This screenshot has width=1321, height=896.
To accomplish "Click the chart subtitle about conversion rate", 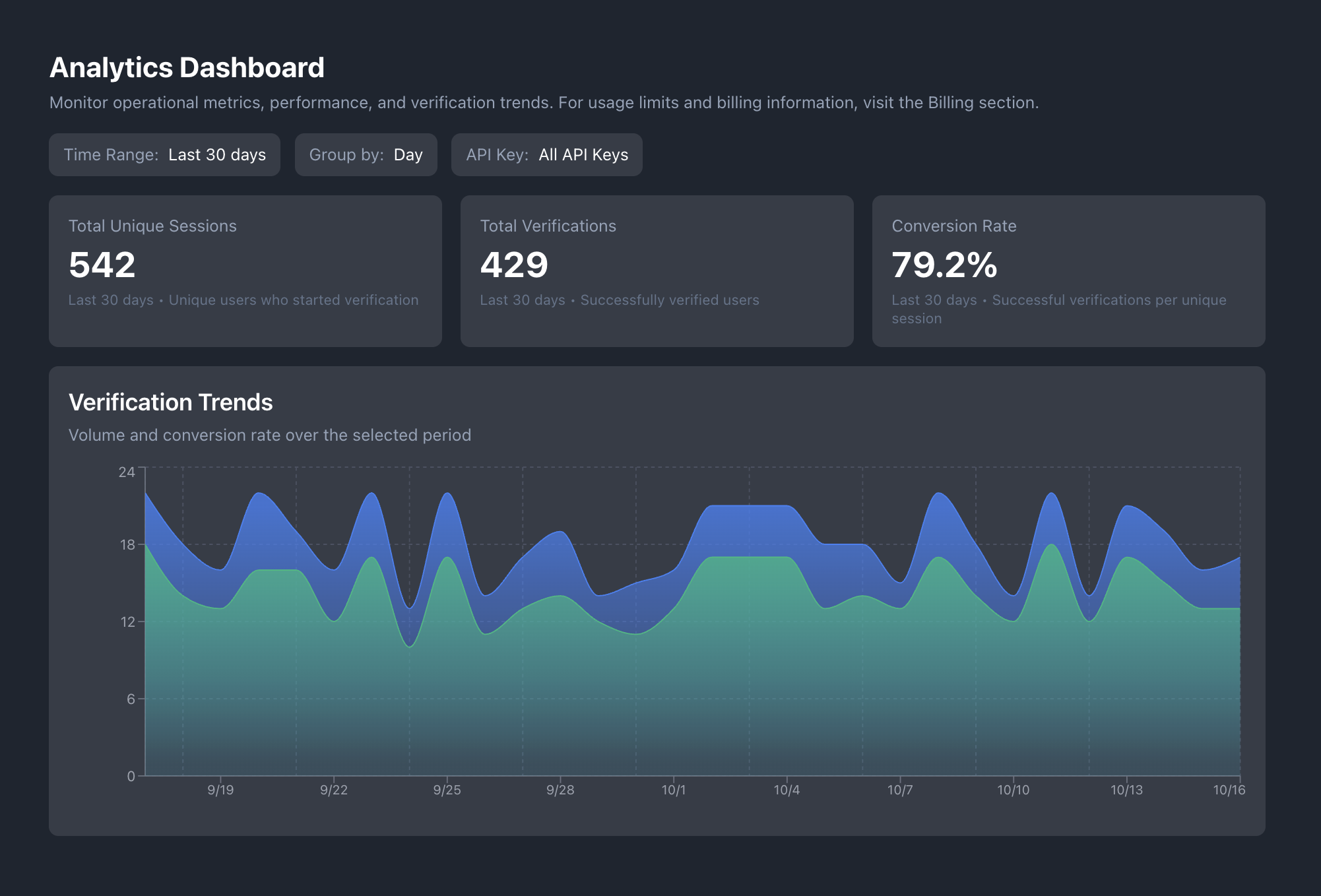I will click(x=270, y=435).
